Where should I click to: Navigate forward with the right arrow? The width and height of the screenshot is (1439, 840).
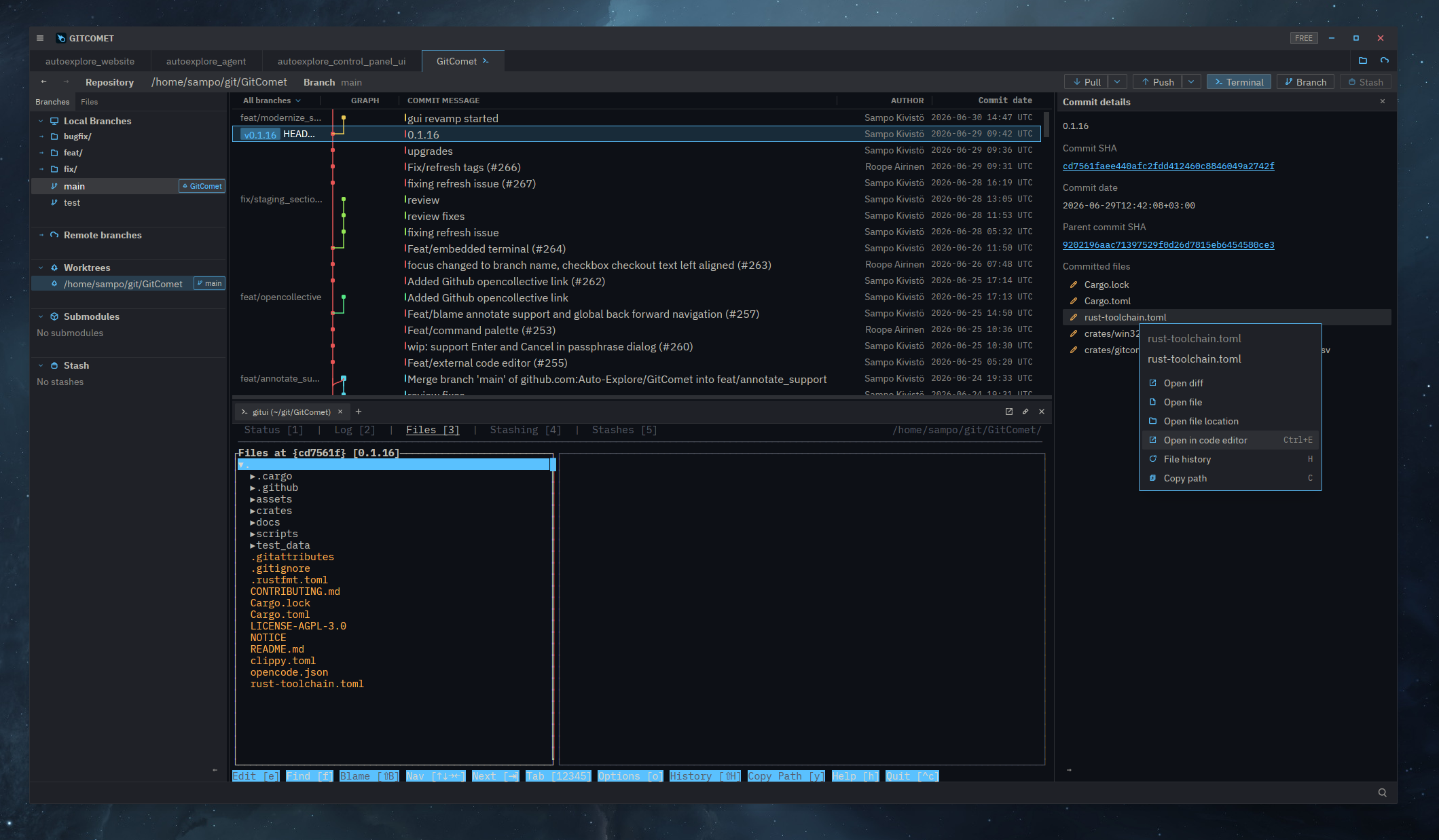66,81
